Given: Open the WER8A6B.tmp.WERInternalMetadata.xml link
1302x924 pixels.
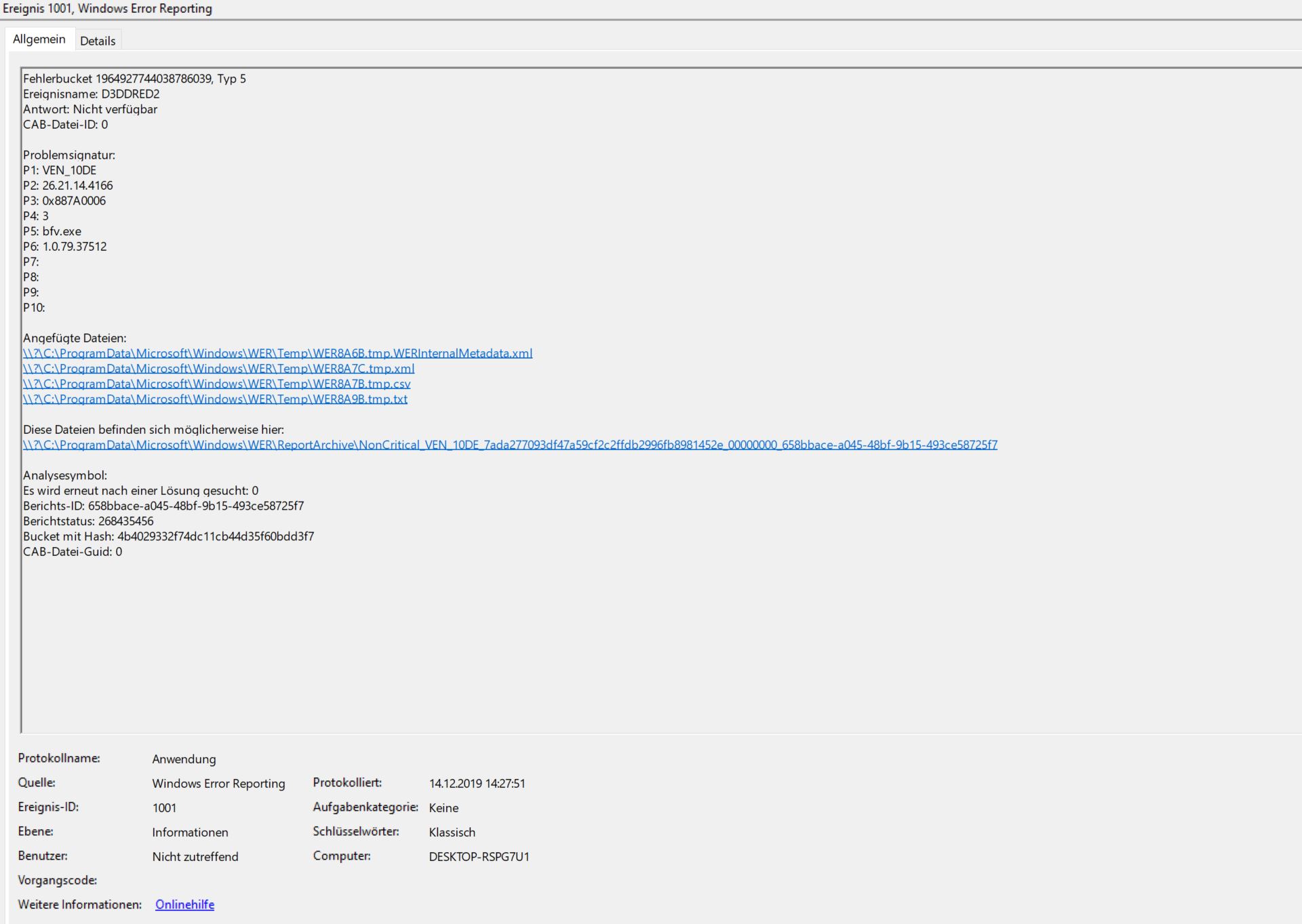Looking at the screenshot, I should [277, 353].
